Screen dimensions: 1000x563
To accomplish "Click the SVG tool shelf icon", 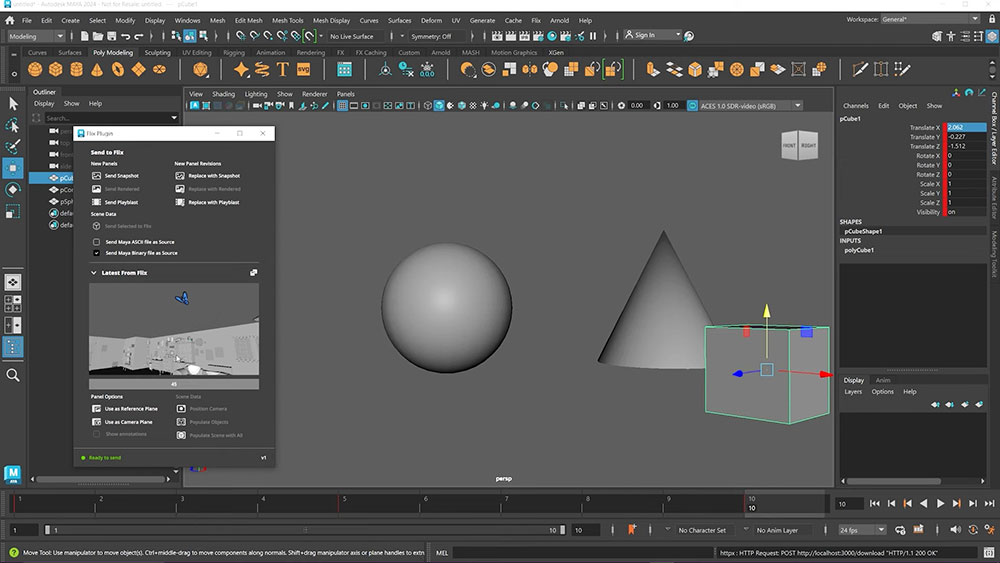I will (304, 69).
